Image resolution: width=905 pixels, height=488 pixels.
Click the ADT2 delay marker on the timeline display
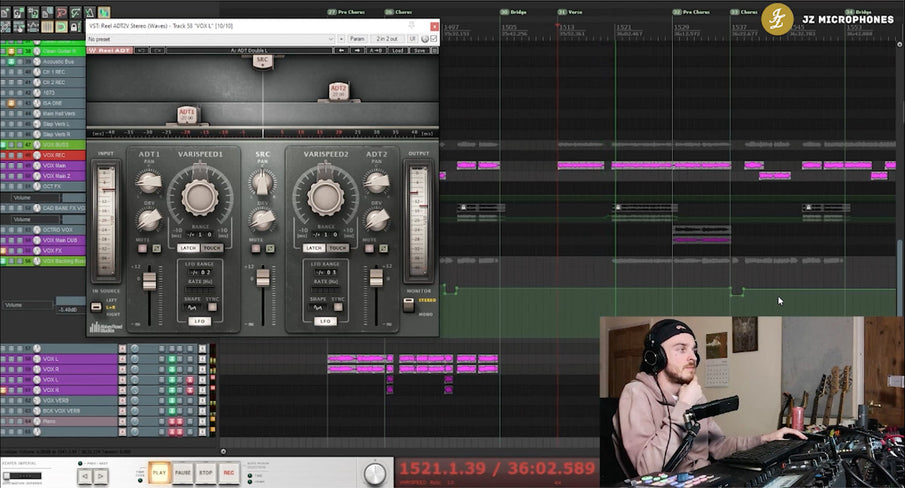pyautogui.click(x=339, y=91)
